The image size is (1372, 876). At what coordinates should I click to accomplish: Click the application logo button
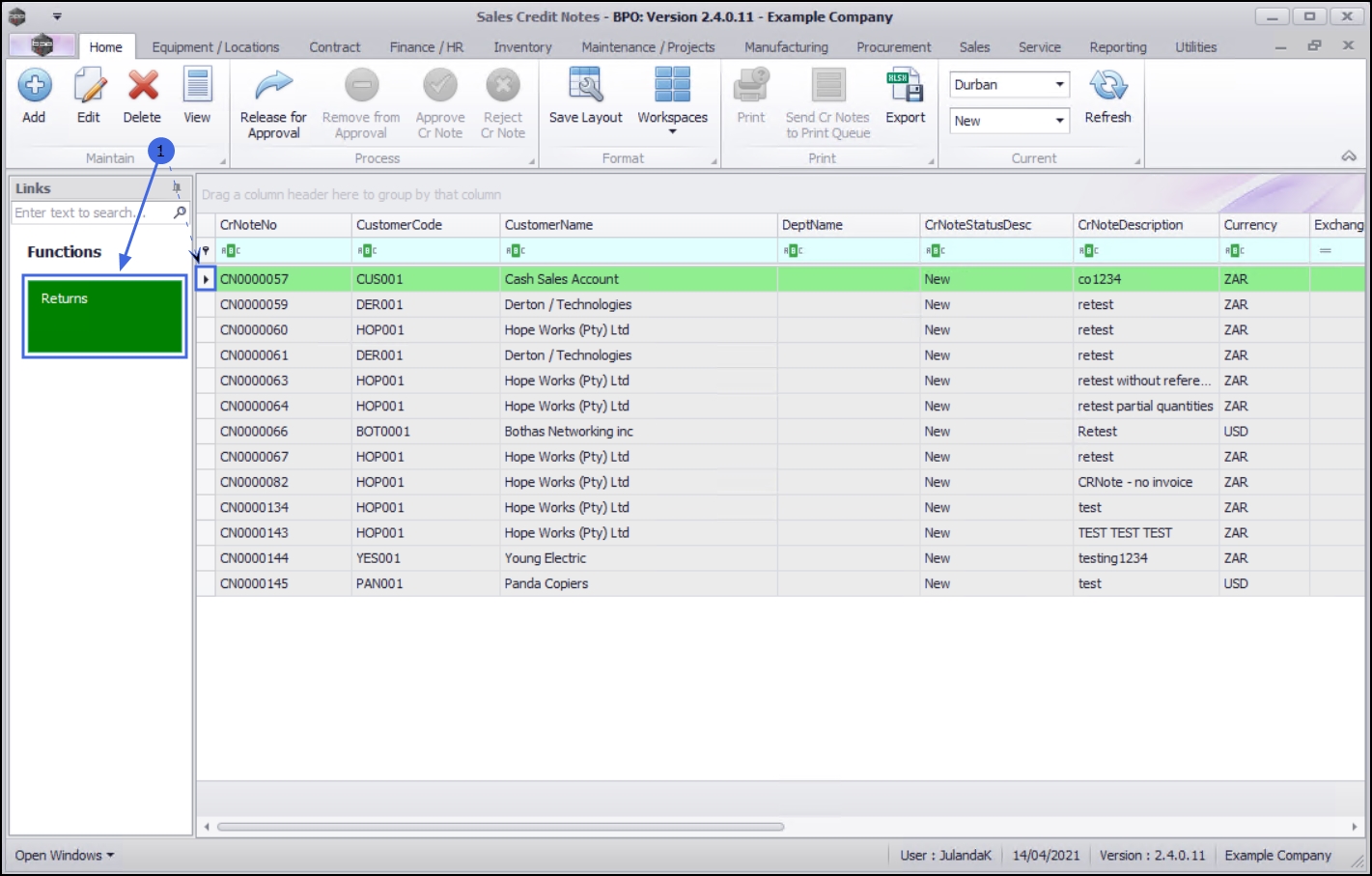[x=42, y=45]
